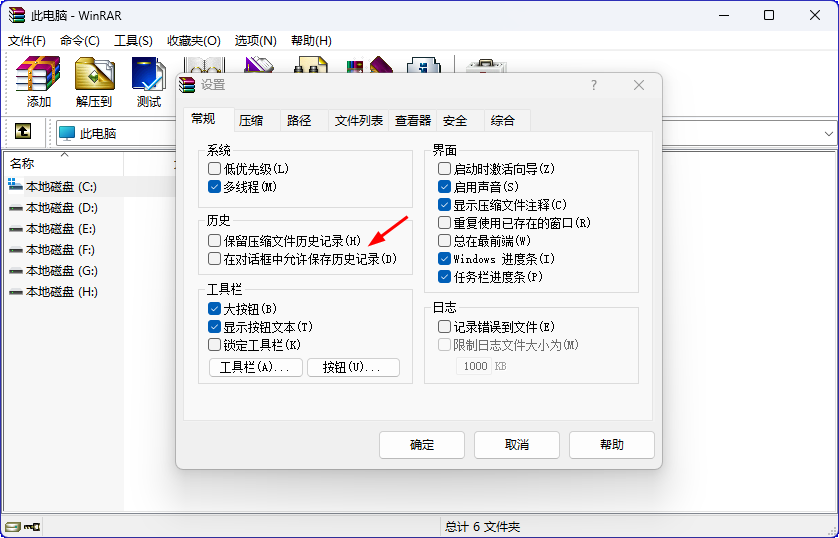The image size is (839, 538).
Task: Click the 总计 6 文件夹 status text
Action: click(482, 527)
